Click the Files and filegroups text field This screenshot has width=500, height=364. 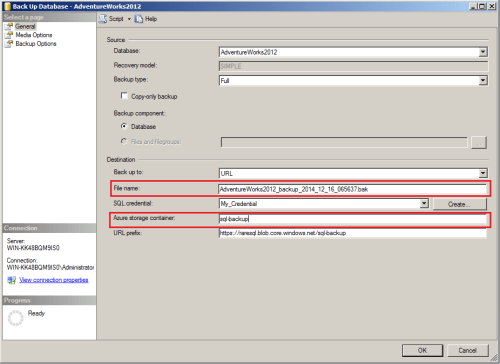tap(344, 142)
